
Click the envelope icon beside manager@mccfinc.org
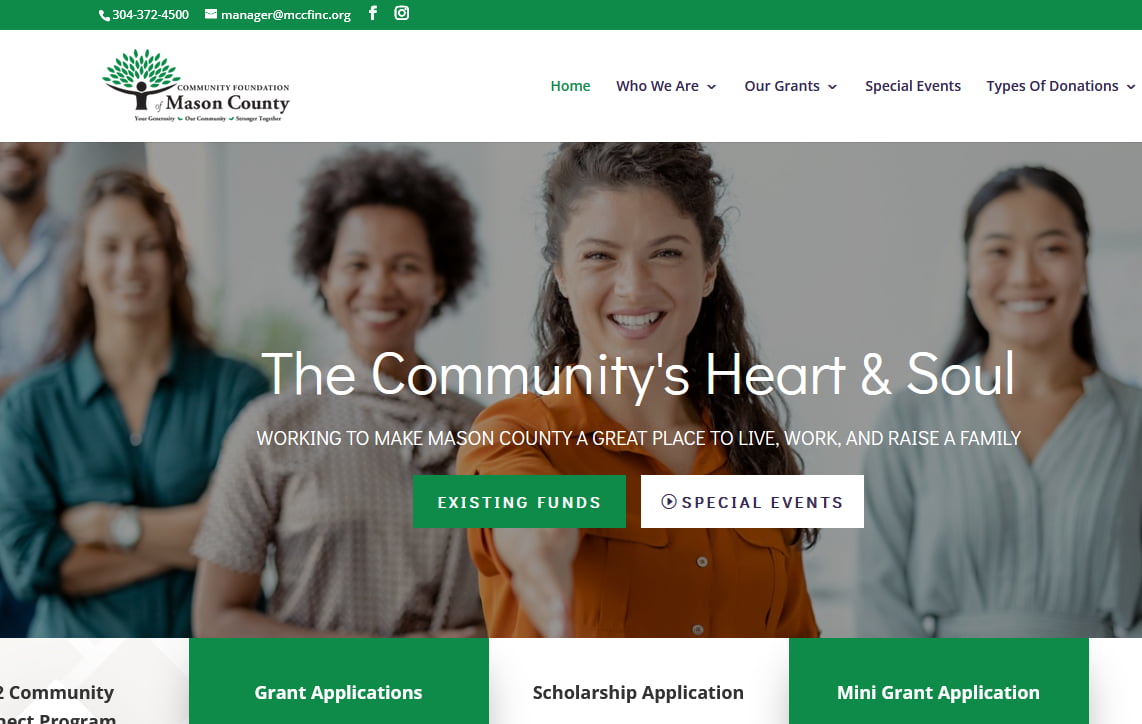pyautogui.click(x=211, y=14)
